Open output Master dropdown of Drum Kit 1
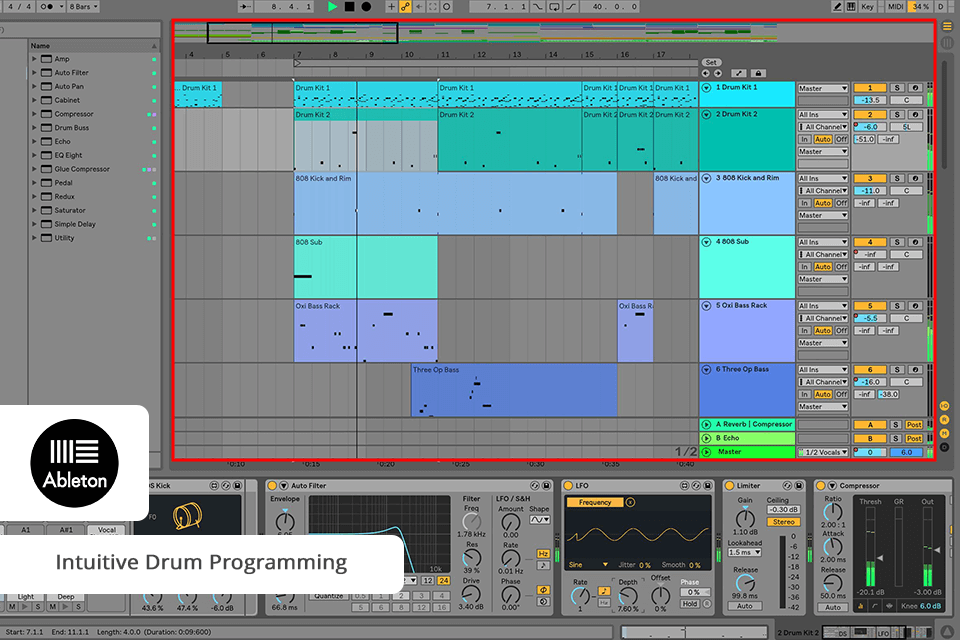960x640 pixels. click(822, 88)
